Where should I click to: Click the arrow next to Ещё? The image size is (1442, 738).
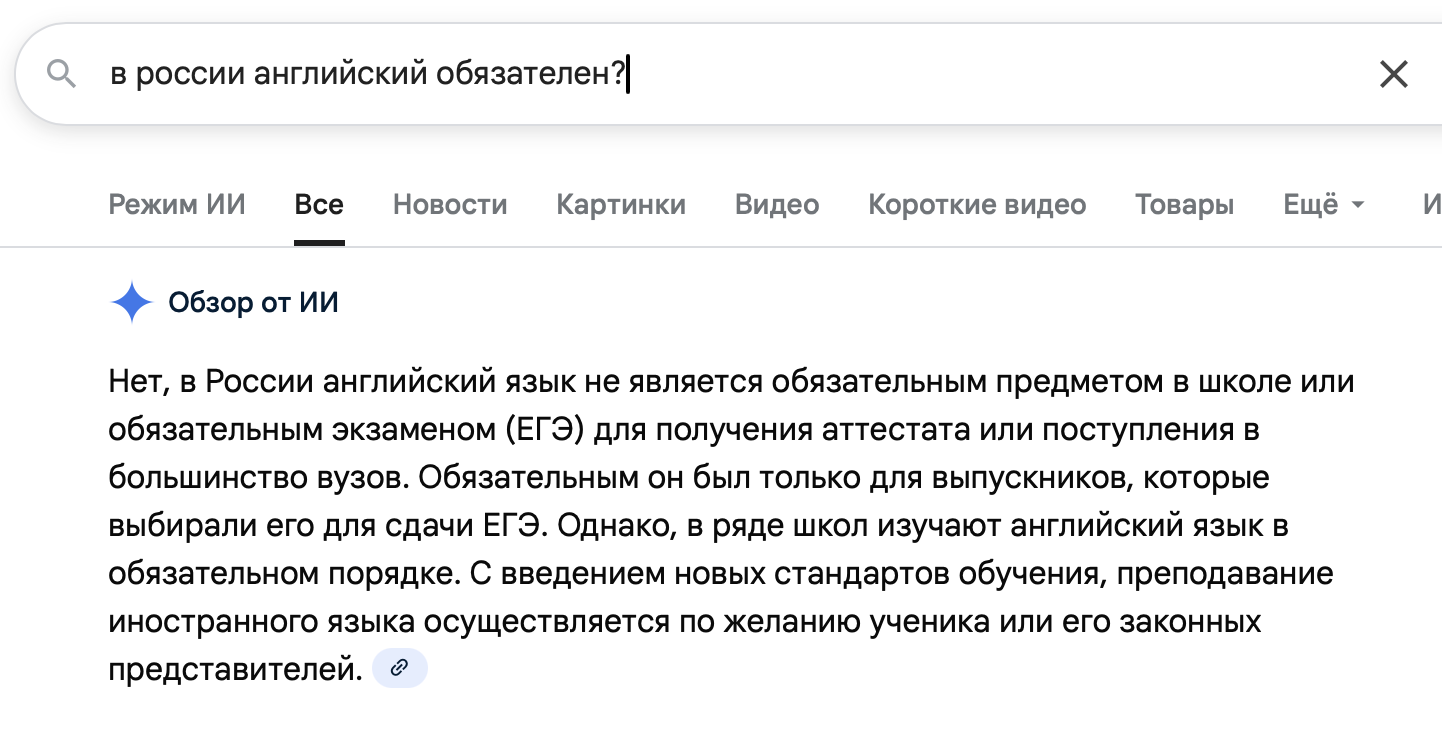[1357, 205]
